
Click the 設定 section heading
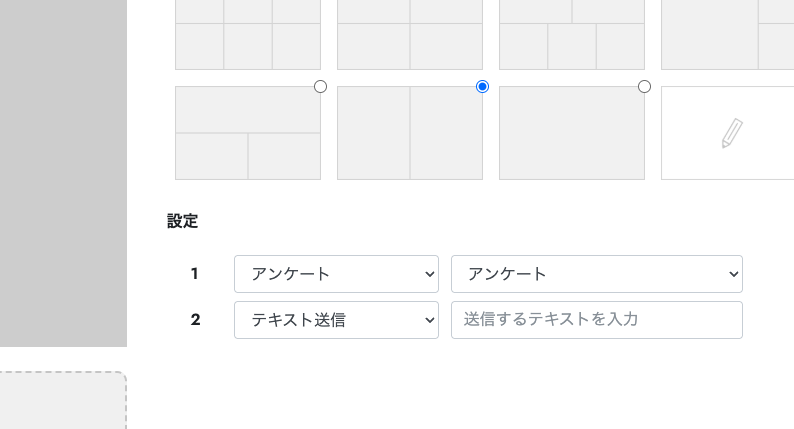(182, 221)
